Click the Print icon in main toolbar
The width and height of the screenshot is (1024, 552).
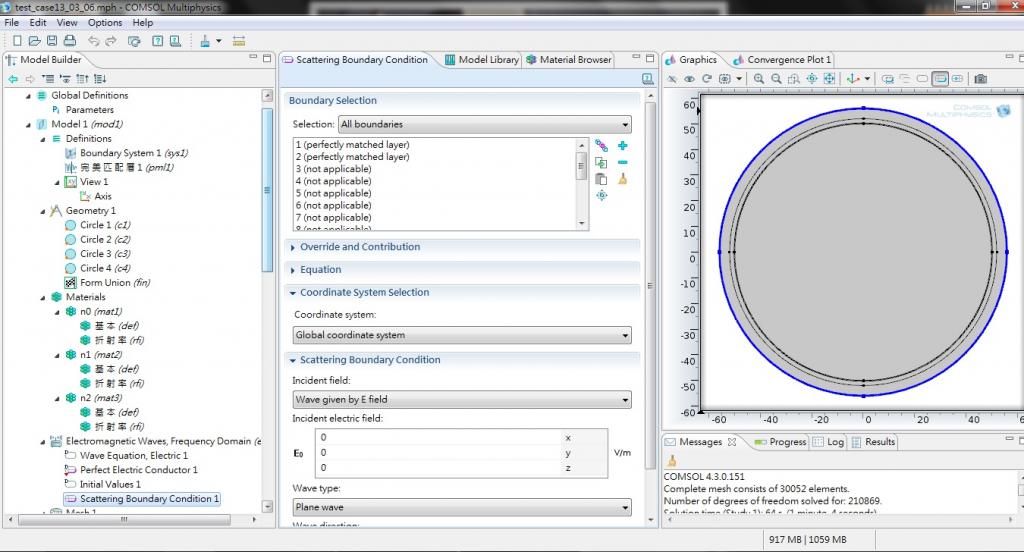point(69,41)
